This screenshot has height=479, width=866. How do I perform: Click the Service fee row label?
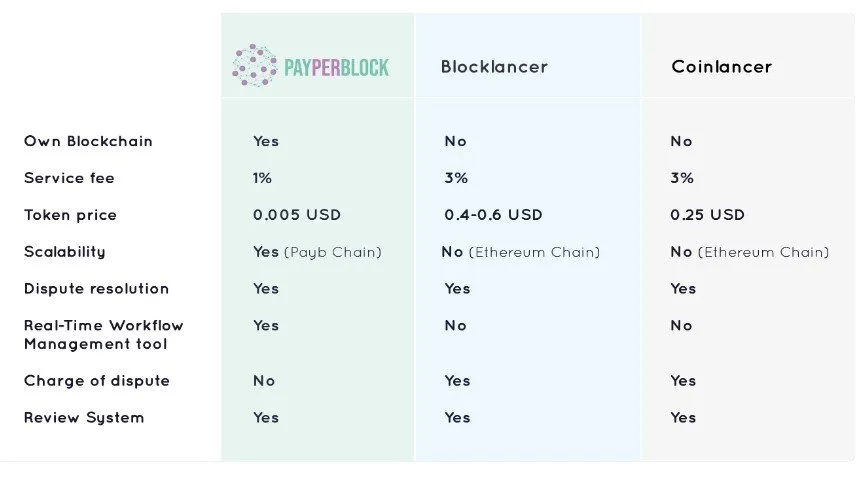click(69, 178)
